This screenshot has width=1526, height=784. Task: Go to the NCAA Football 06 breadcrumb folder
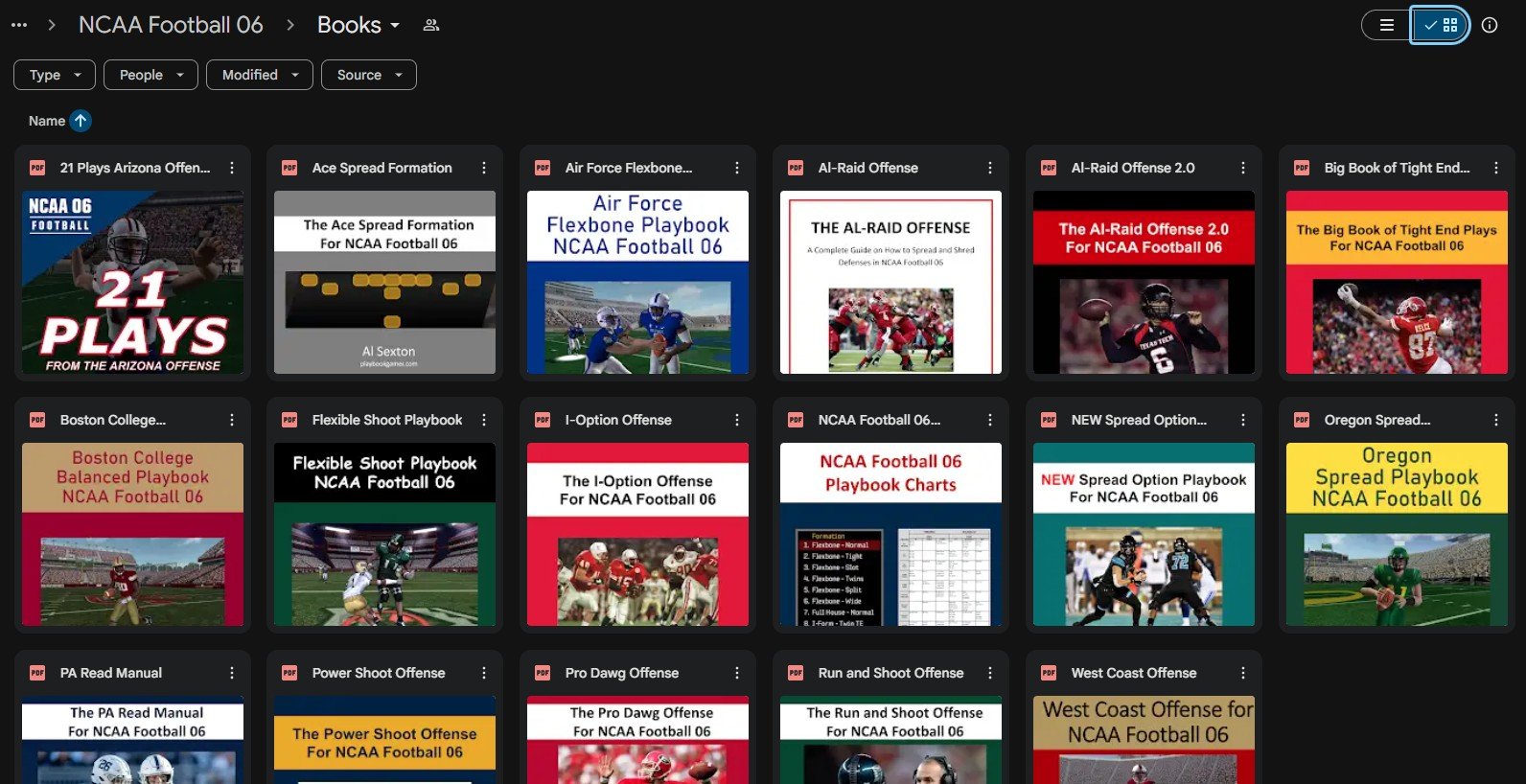171,25
